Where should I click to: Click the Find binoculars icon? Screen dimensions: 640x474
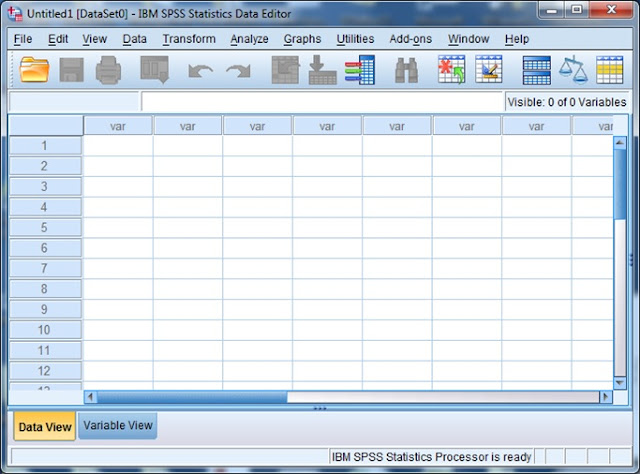pos(407,70)
